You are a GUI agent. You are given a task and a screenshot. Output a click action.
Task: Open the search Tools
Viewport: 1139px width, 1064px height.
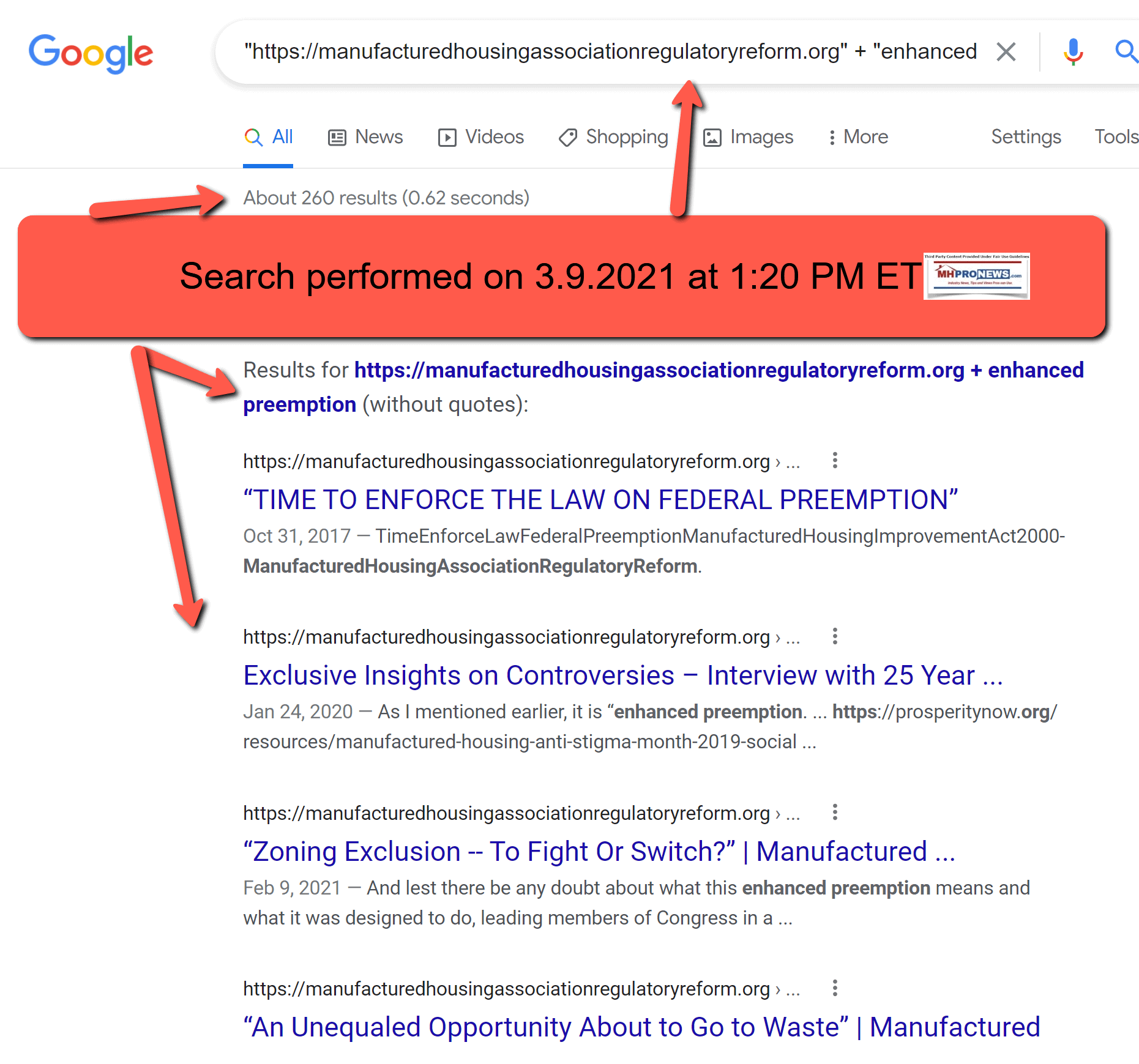1116,137
